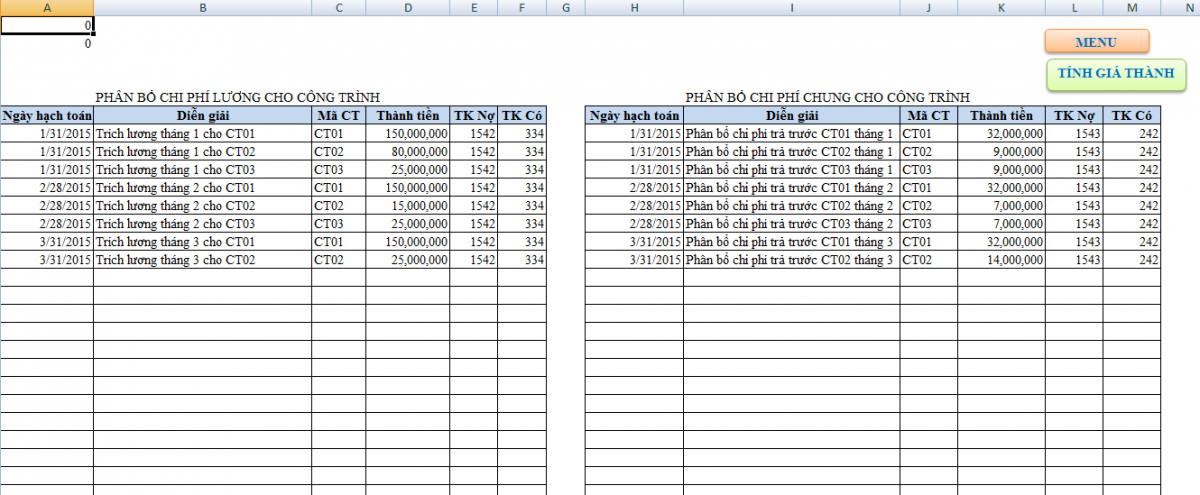This screenshot has height=495, width=1200.
Task: Click 'Phân bổ chi phí trả trước CT03 tháng 2'
Action: pos(791,224)
